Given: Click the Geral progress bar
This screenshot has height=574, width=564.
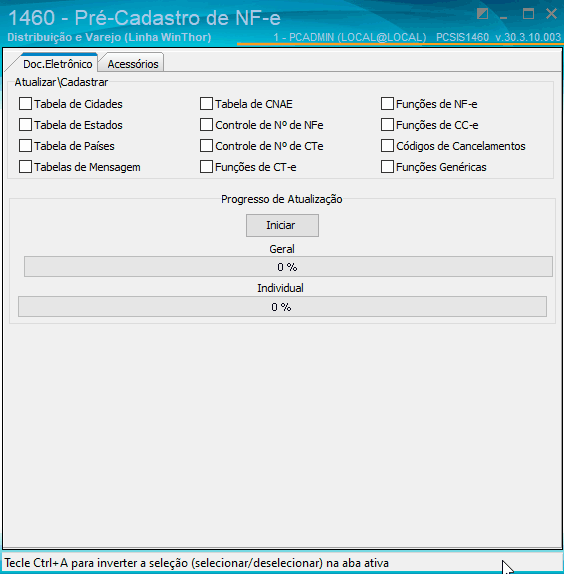Looking at the screenshot, I should click(288, 267).
